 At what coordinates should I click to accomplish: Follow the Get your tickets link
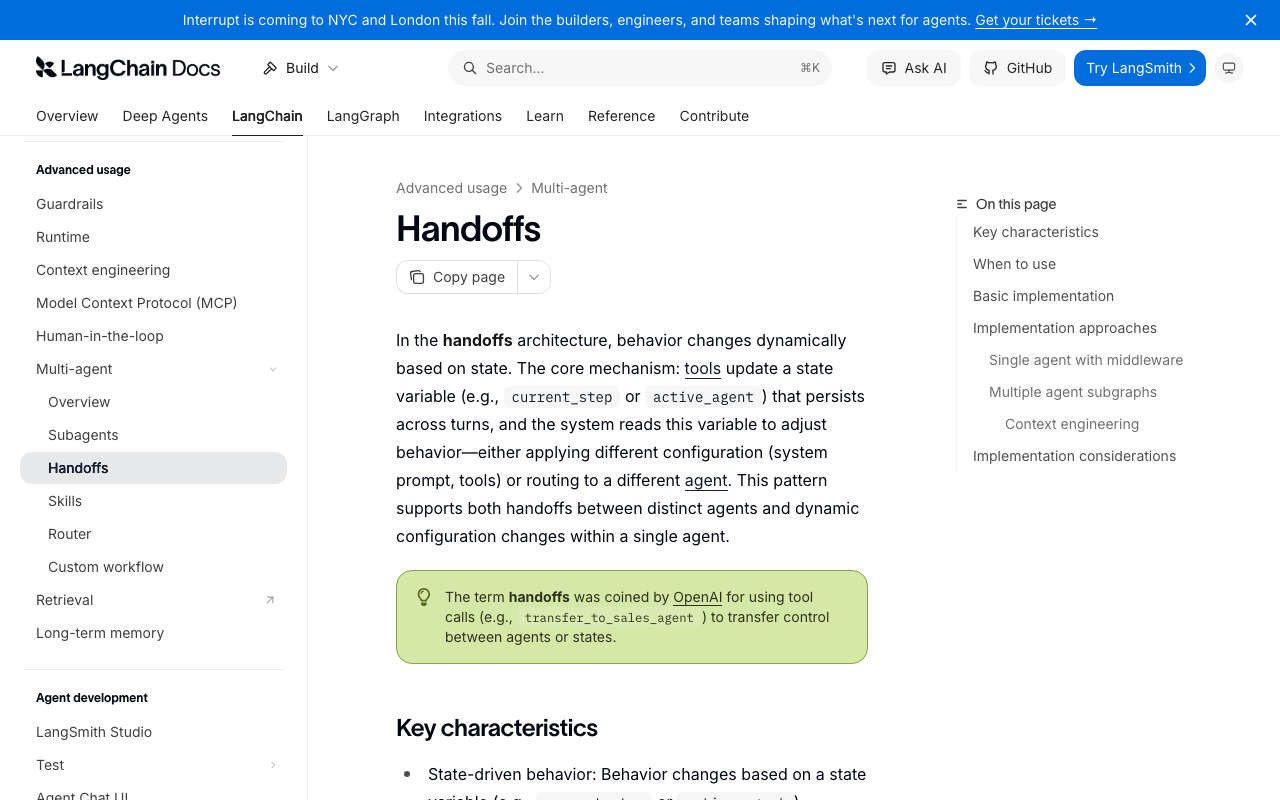coord(1036,20)
